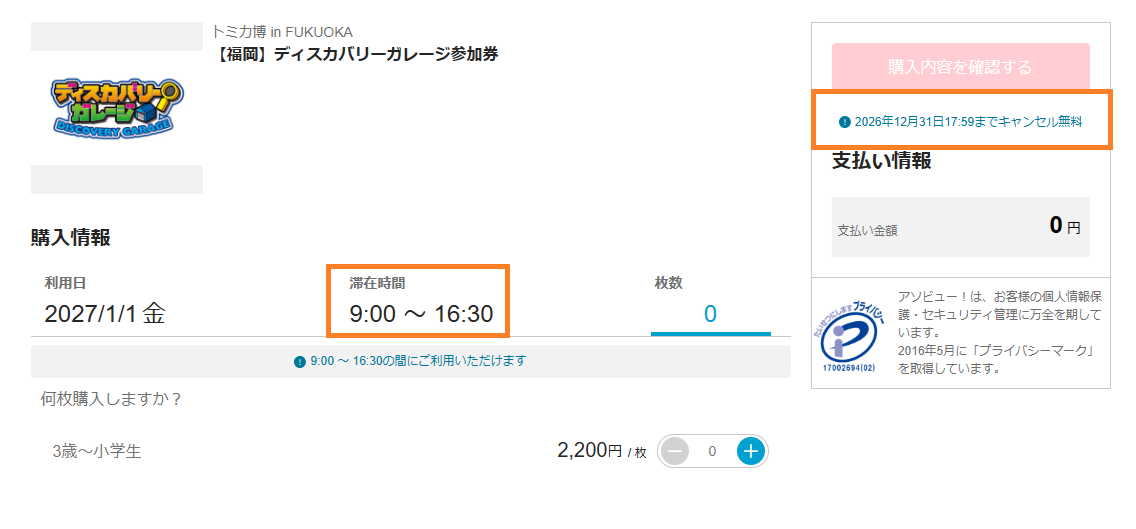The width and height of the screenshot is (1136, 529).
Task: Click the 支払い金額 0円 total box
Action: (960, 227)
